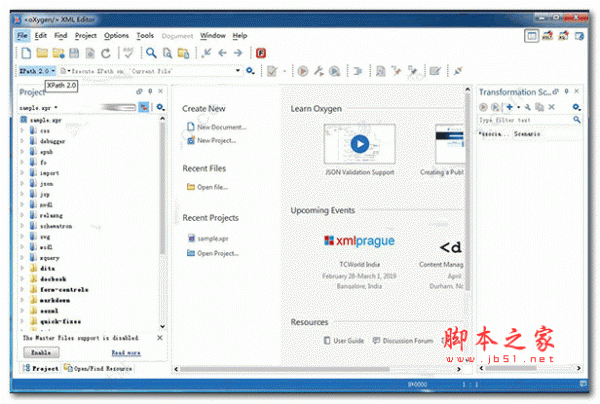Click the Configure transformation wrench icon
The height and width of the screenshot is (404, 600).
click(x=319, y=71)
